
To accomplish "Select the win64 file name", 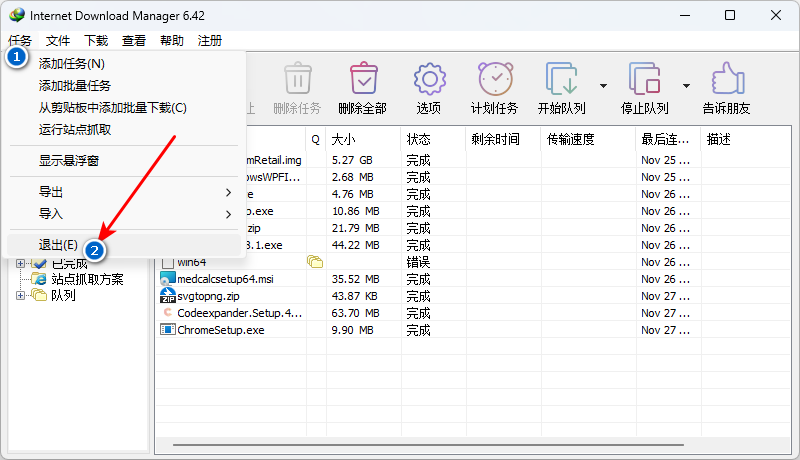I will coord(191,262).
